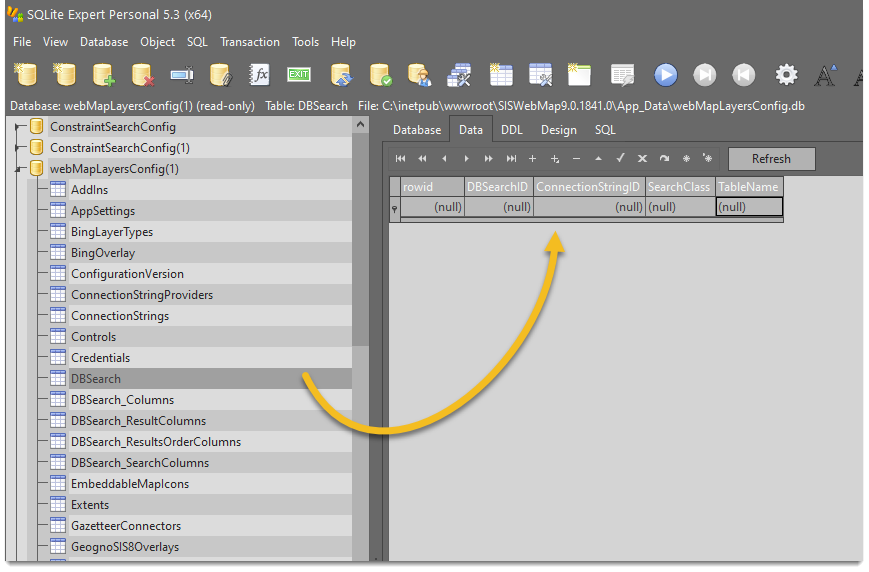
Task: Click the green EXIT toolbar icon
Action: (x=299, y=74)
